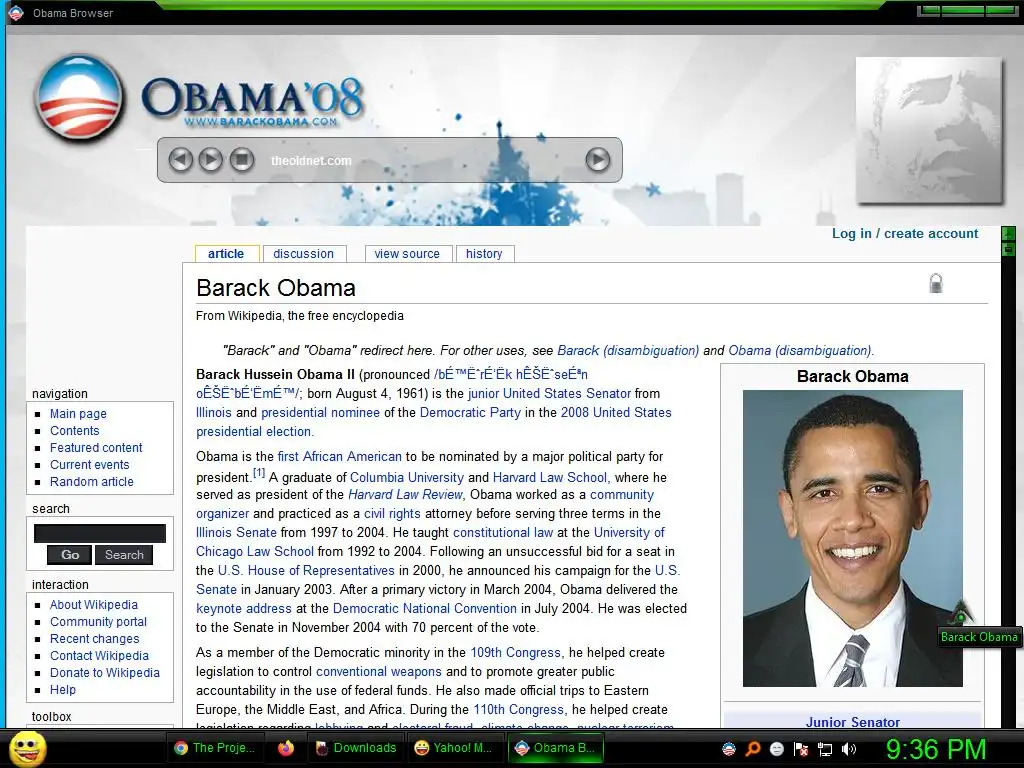Click the Go arrow beside the address bar
Screen dimensions: 1024x768
pyautogui.click(x=597, y=159)
